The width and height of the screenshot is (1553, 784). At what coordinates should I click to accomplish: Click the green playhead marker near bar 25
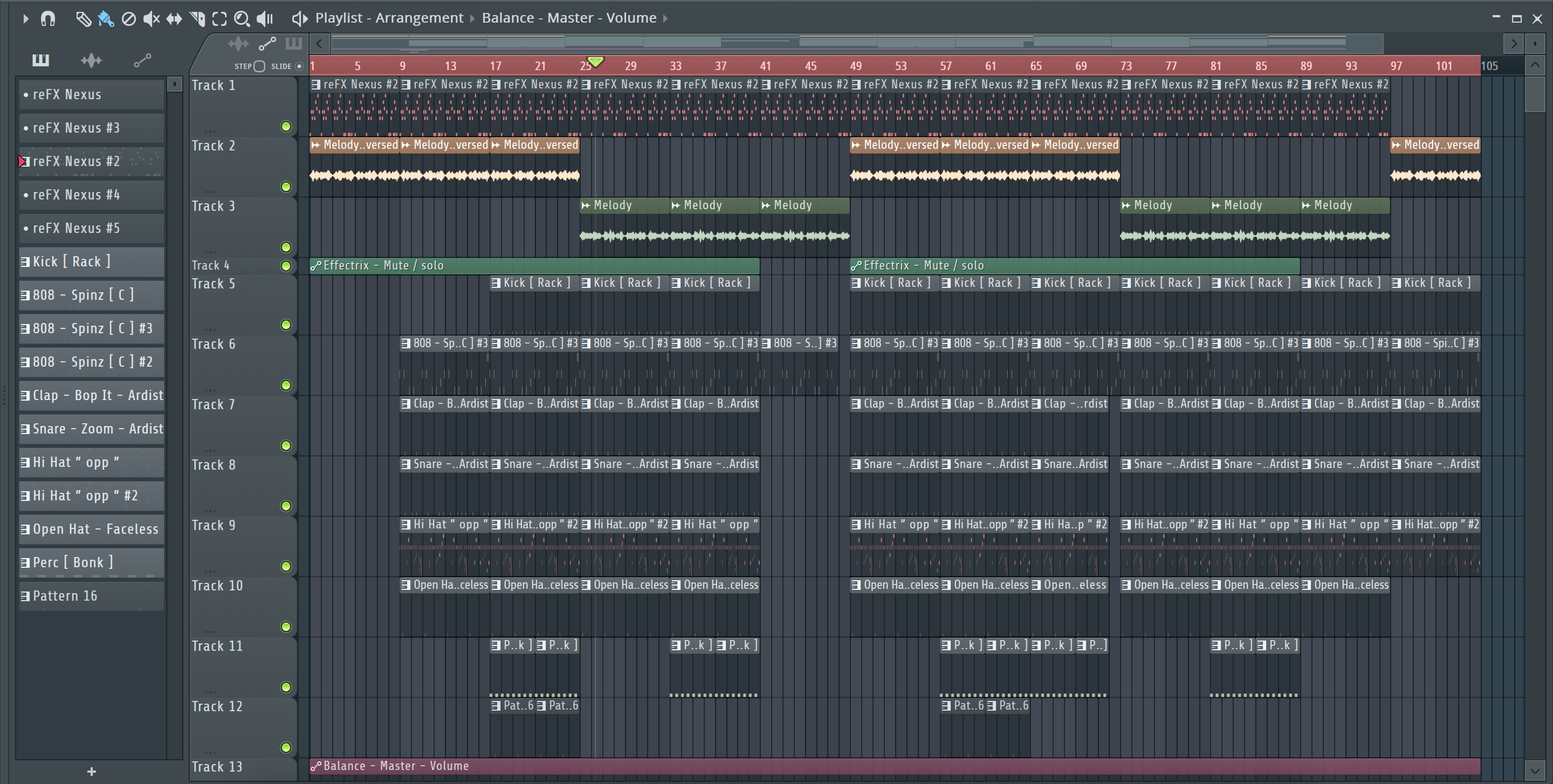click(x=595, y=61)
